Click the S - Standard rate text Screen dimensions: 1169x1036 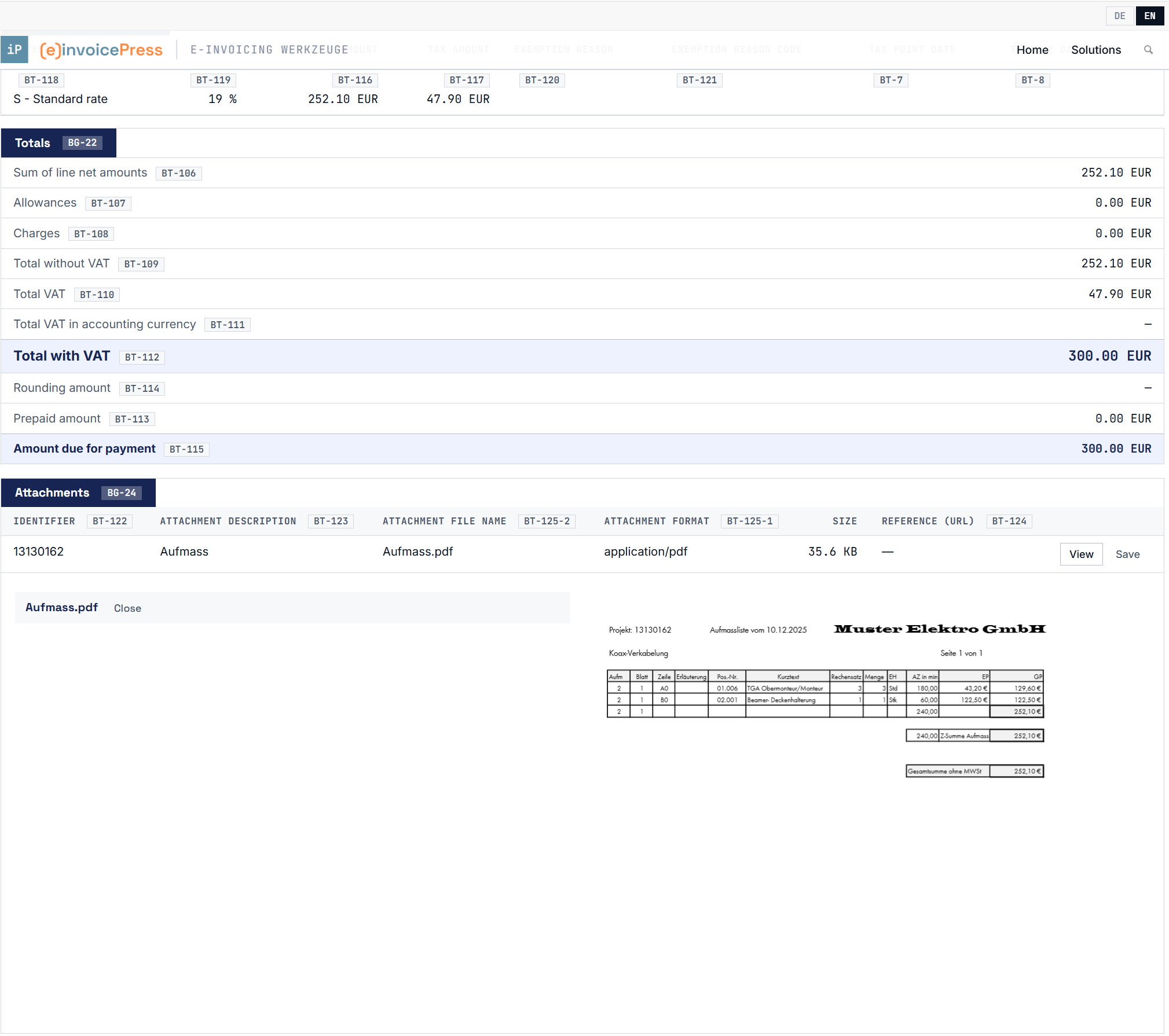pos(61,99)
